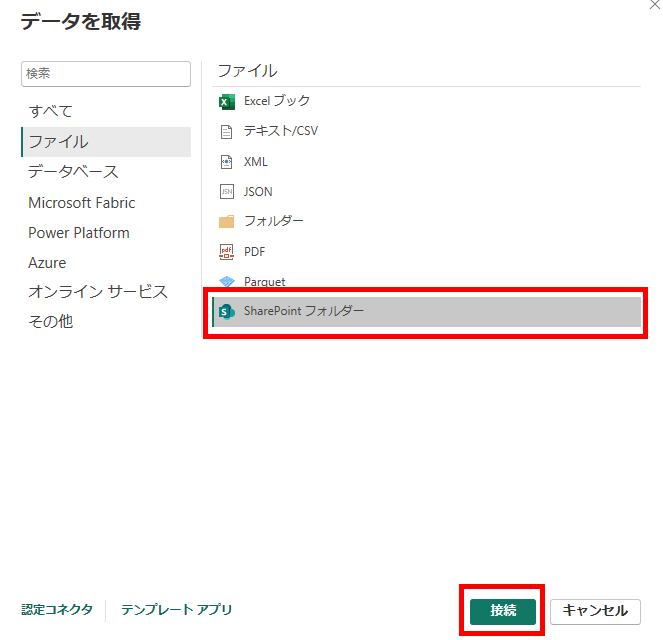Click the Parquet blue diamond icon
Viewport: 663px width, 640px height.
227,281
